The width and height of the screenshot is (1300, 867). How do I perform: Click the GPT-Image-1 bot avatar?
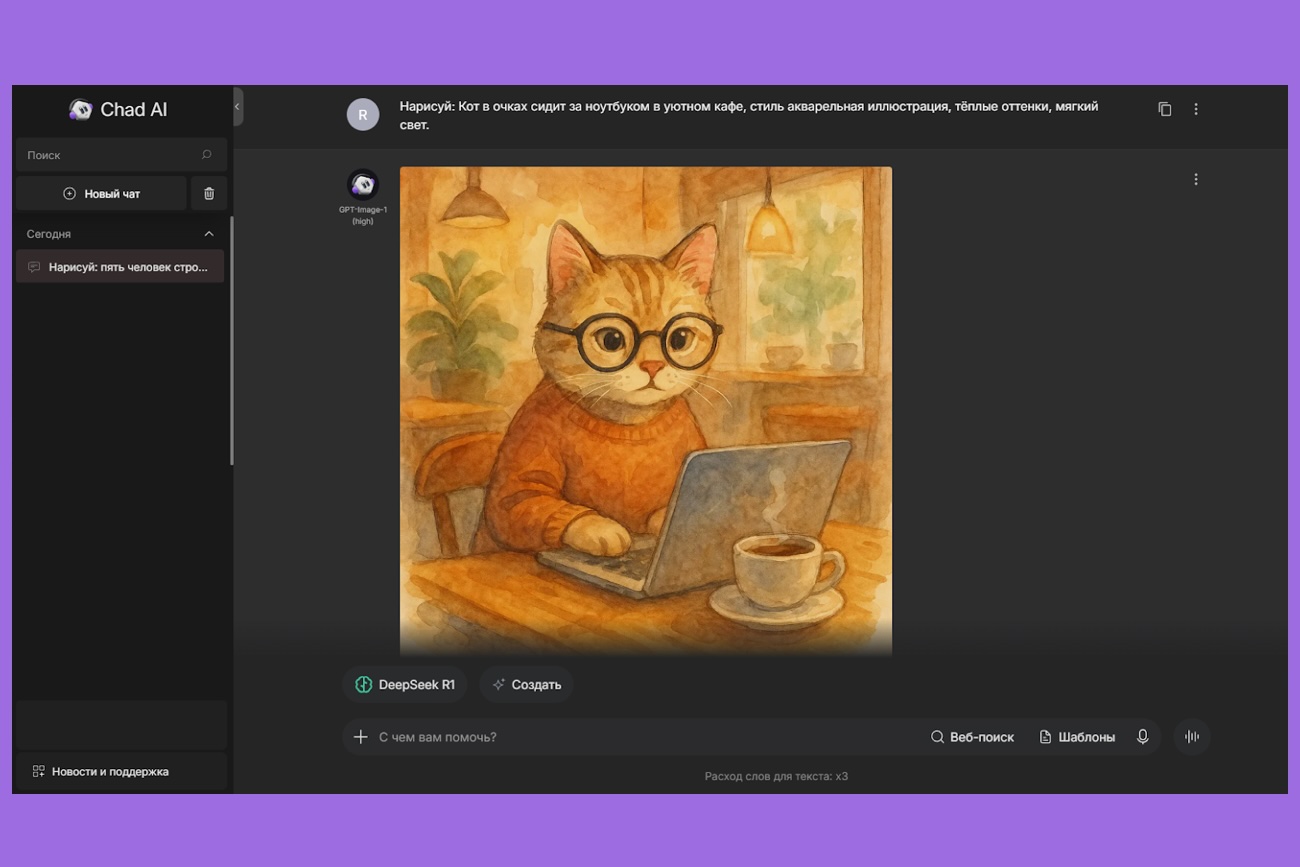coord(362,184)
